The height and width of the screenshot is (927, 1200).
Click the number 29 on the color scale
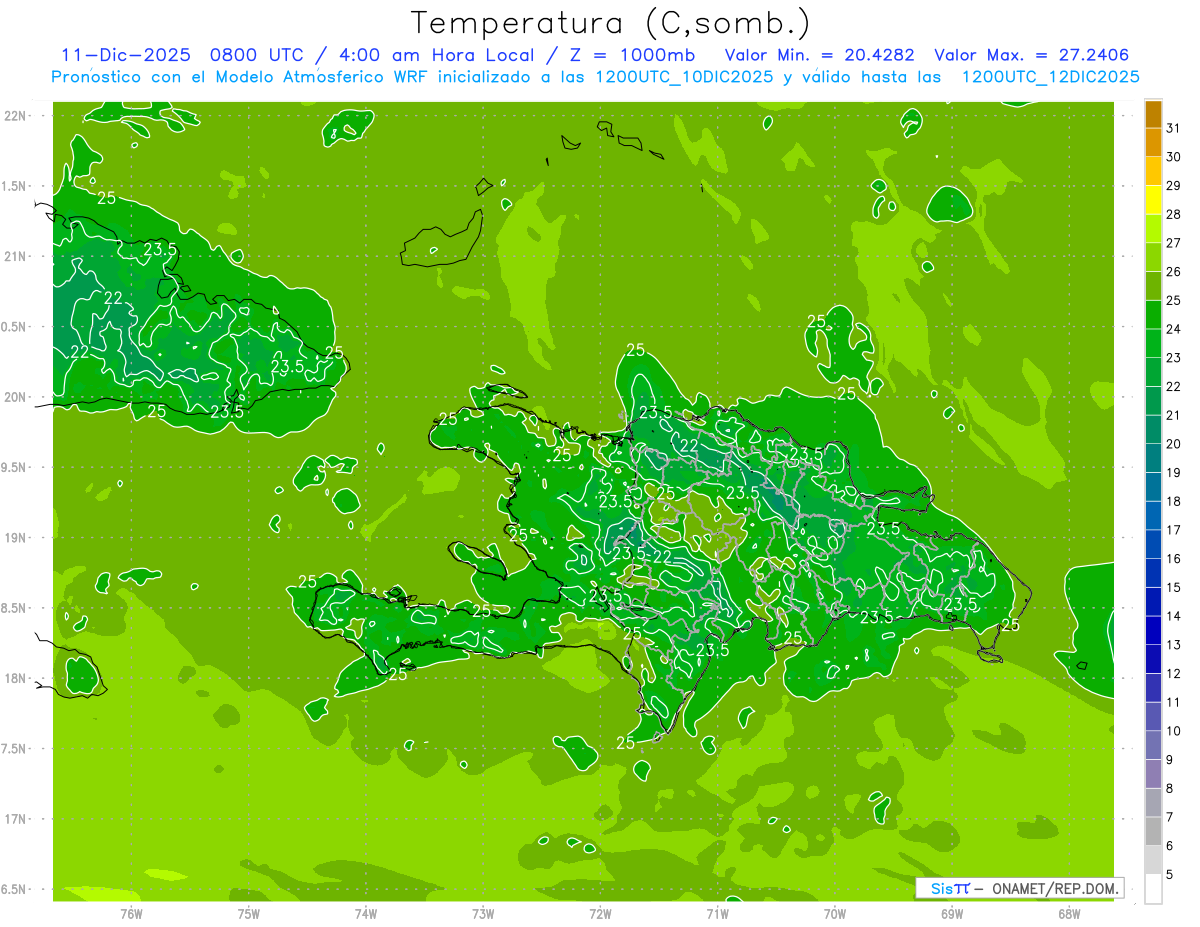pyautogui.click(x=1174, y=186)
